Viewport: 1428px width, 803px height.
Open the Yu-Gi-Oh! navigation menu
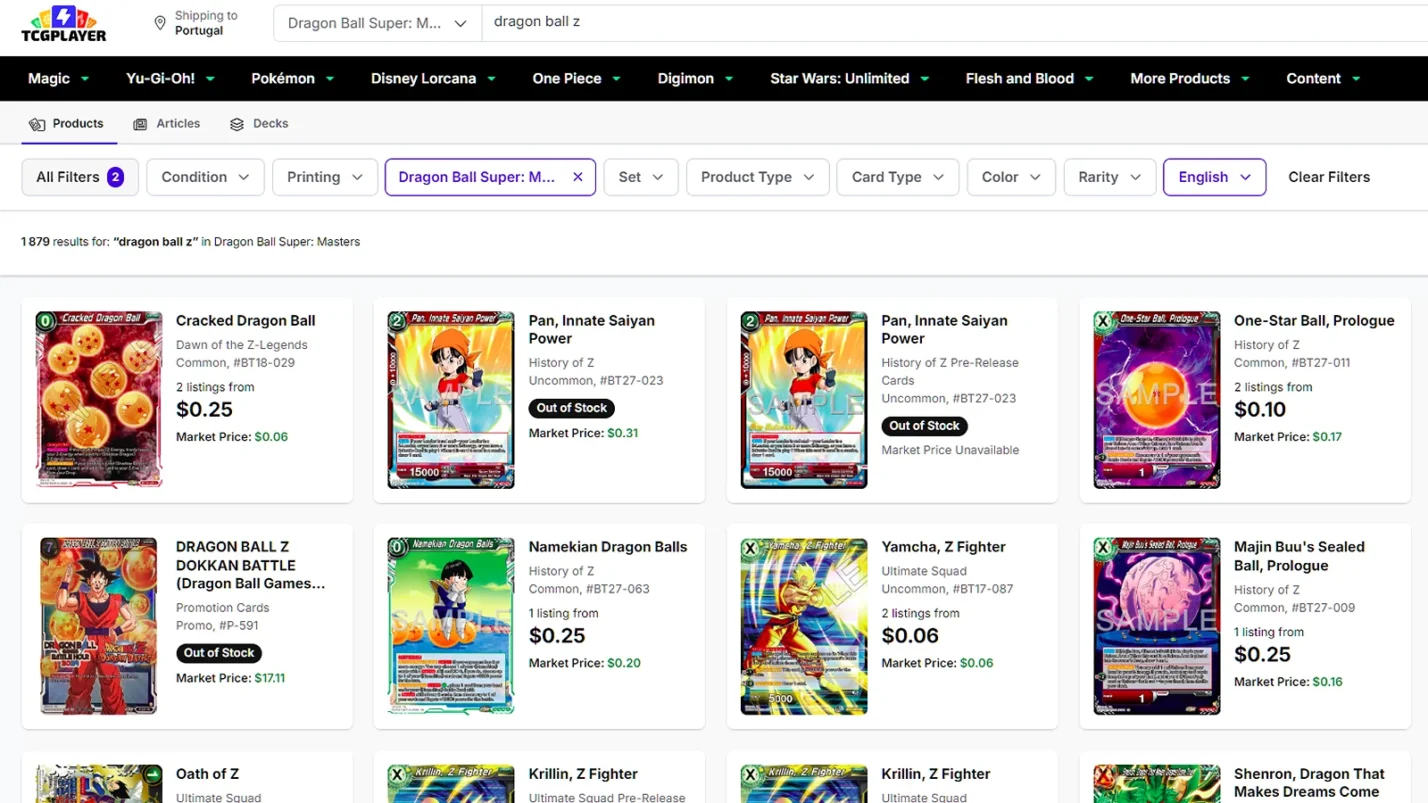tap(170, 78)
